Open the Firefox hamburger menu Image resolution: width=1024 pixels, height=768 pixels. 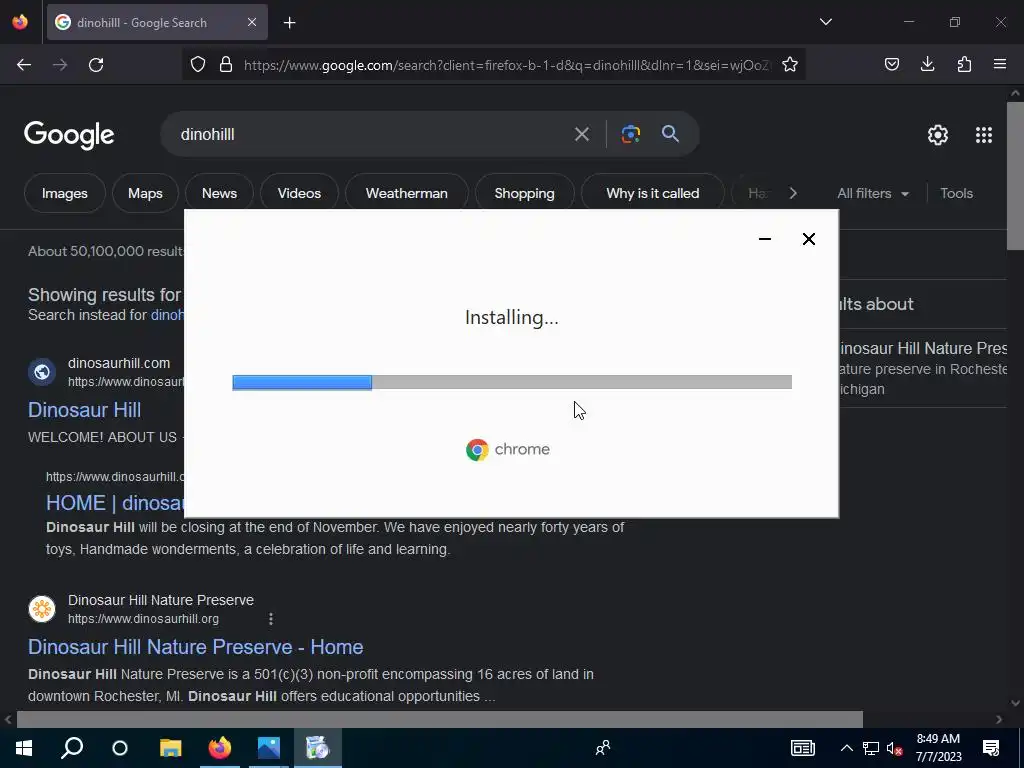tap(1000, 64)
